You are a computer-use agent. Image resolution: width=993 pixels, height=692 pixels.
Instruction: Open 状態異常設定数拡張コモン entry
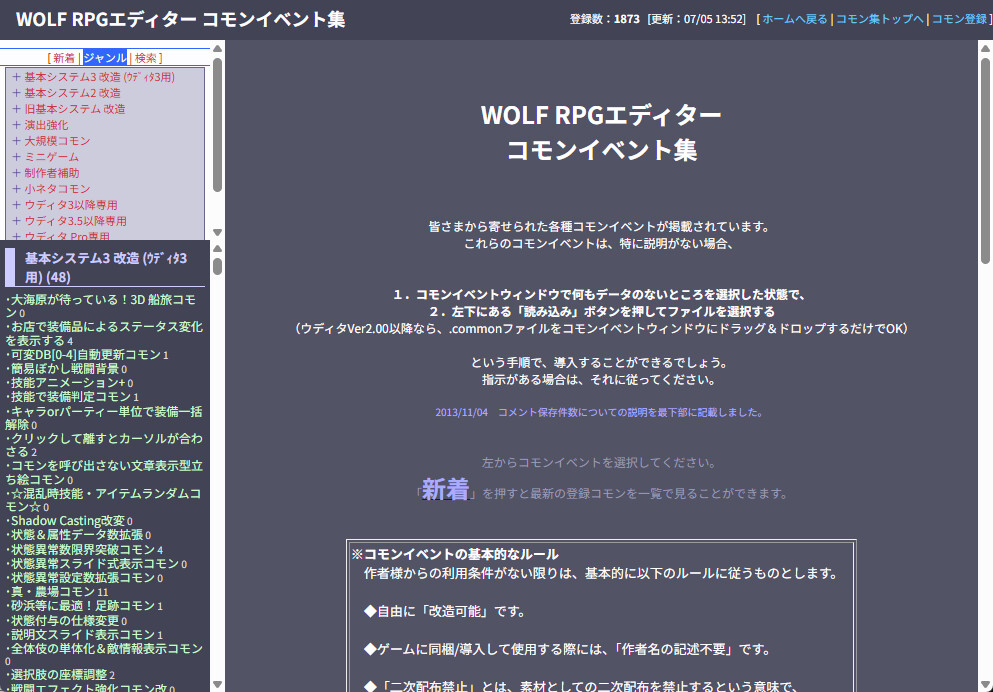83,577
